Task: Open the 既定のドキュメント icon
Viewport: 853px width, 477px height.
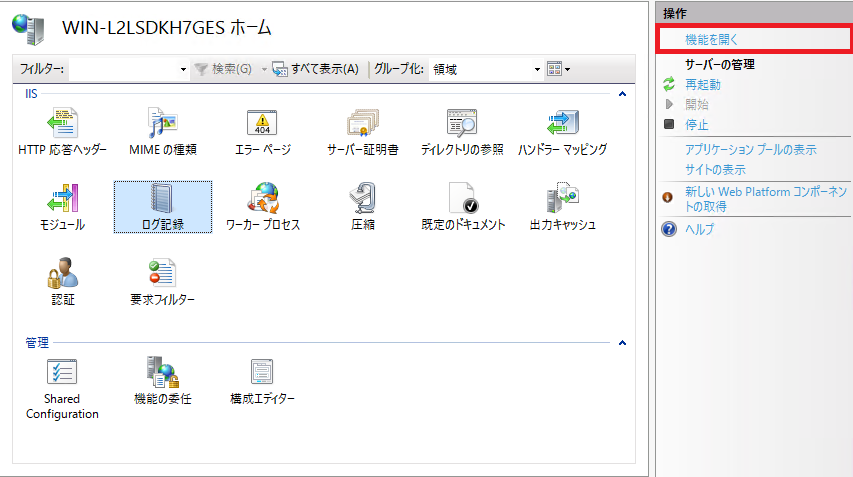Action: [x=463, y=197]
